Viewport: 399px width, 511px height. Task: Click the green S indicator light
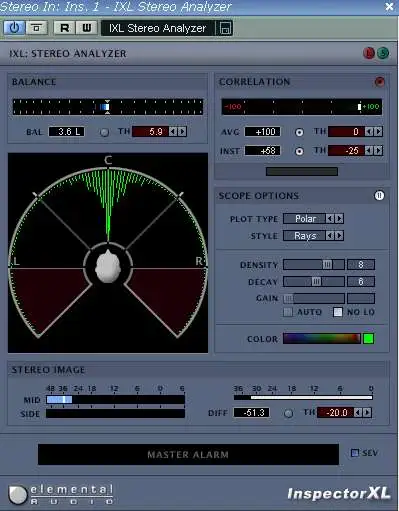point(383,53)
